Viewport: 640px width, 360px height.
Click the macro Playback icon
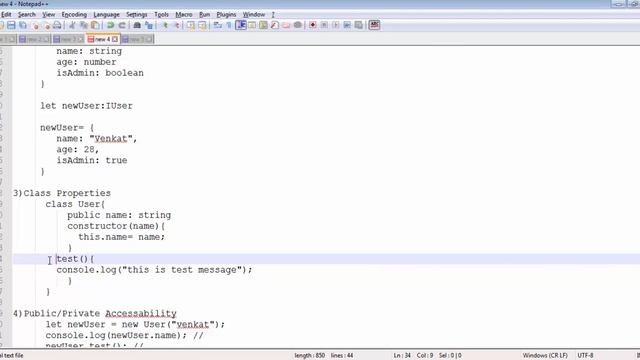click(x=336, y=25)
